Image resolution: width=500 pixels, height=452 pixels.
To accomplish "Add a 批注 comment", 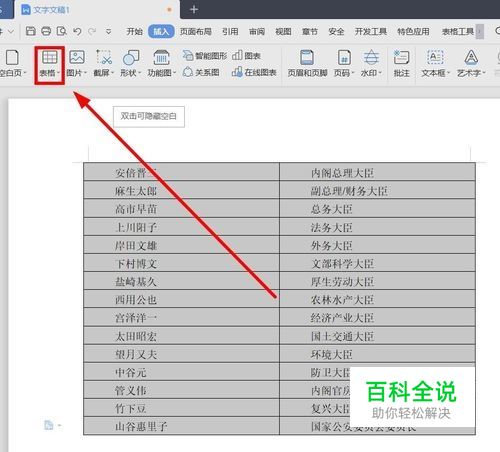I will pyautogui.click(x=401, y=63).
